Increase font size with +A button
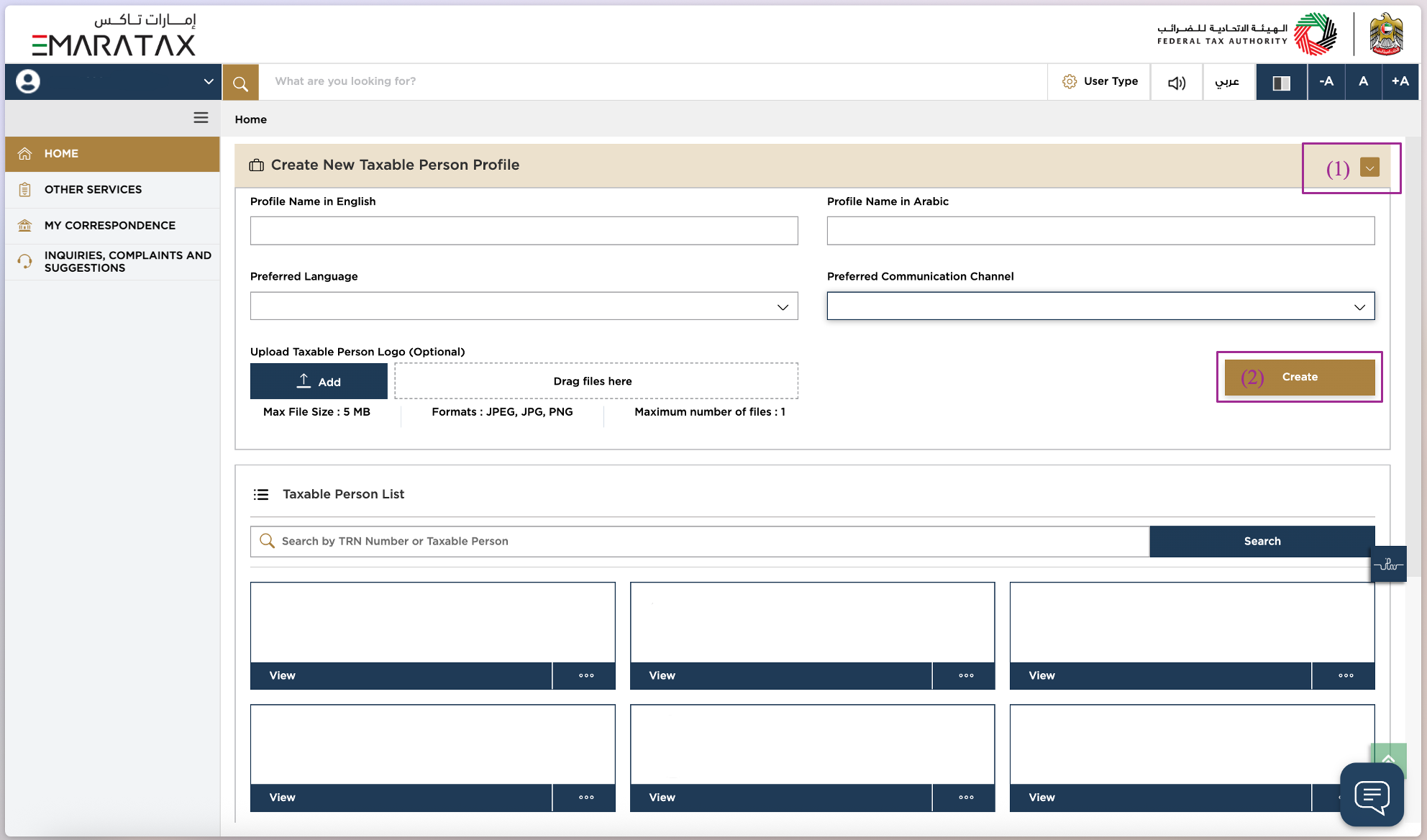Viewport: 1427px width, 840px height. tap(1400, 81)
